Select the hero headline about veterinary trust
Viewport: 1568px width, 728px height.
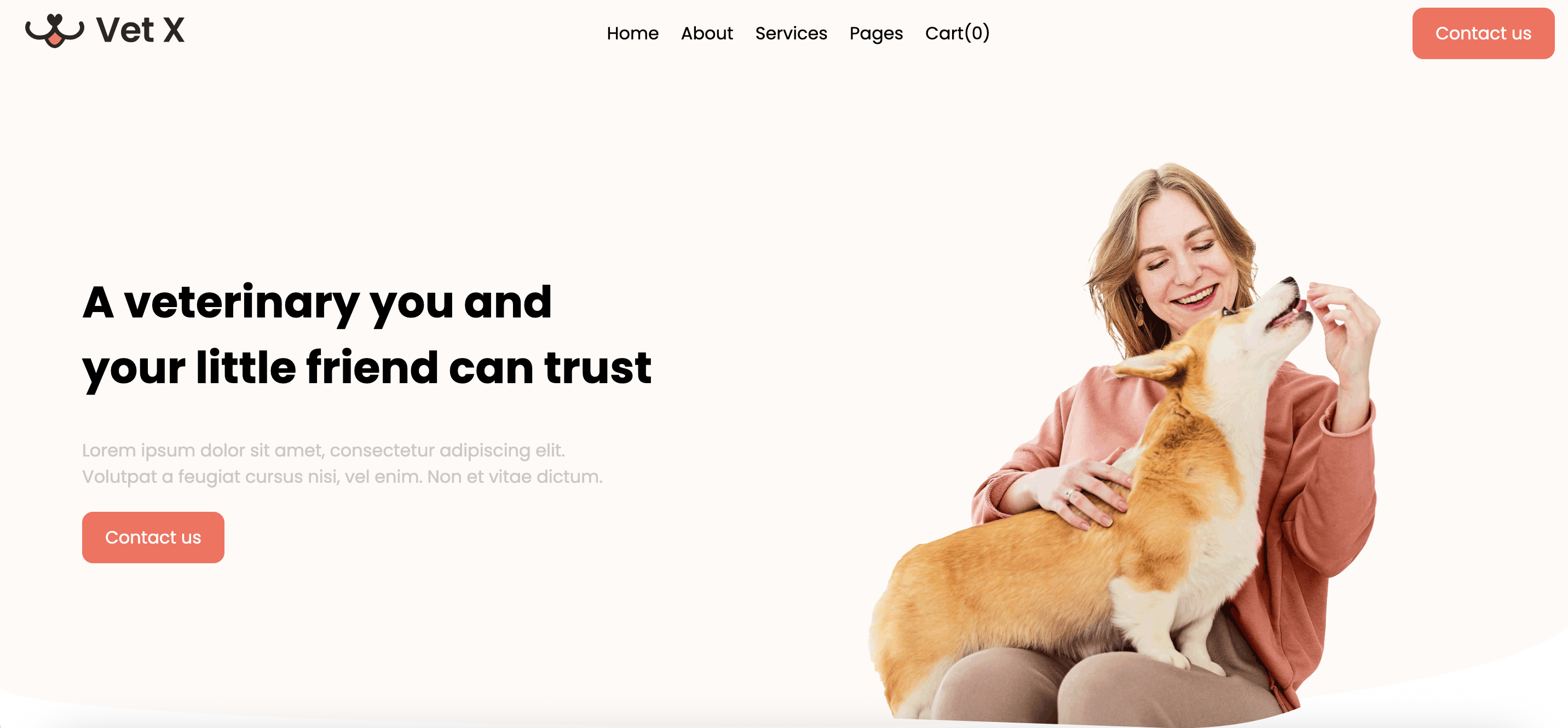(367, 335)
